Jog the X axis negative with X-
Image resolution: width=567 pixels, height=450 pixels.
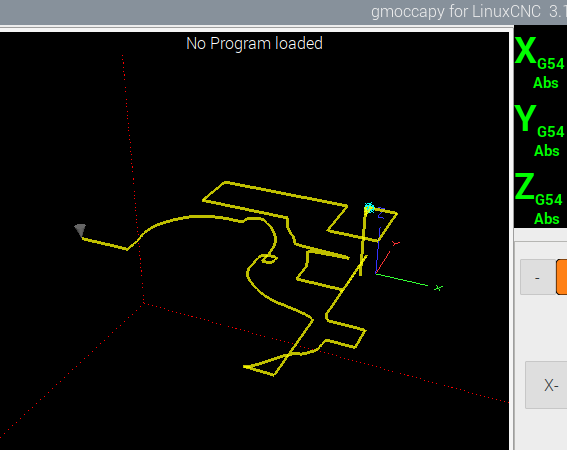click(546, 385)
